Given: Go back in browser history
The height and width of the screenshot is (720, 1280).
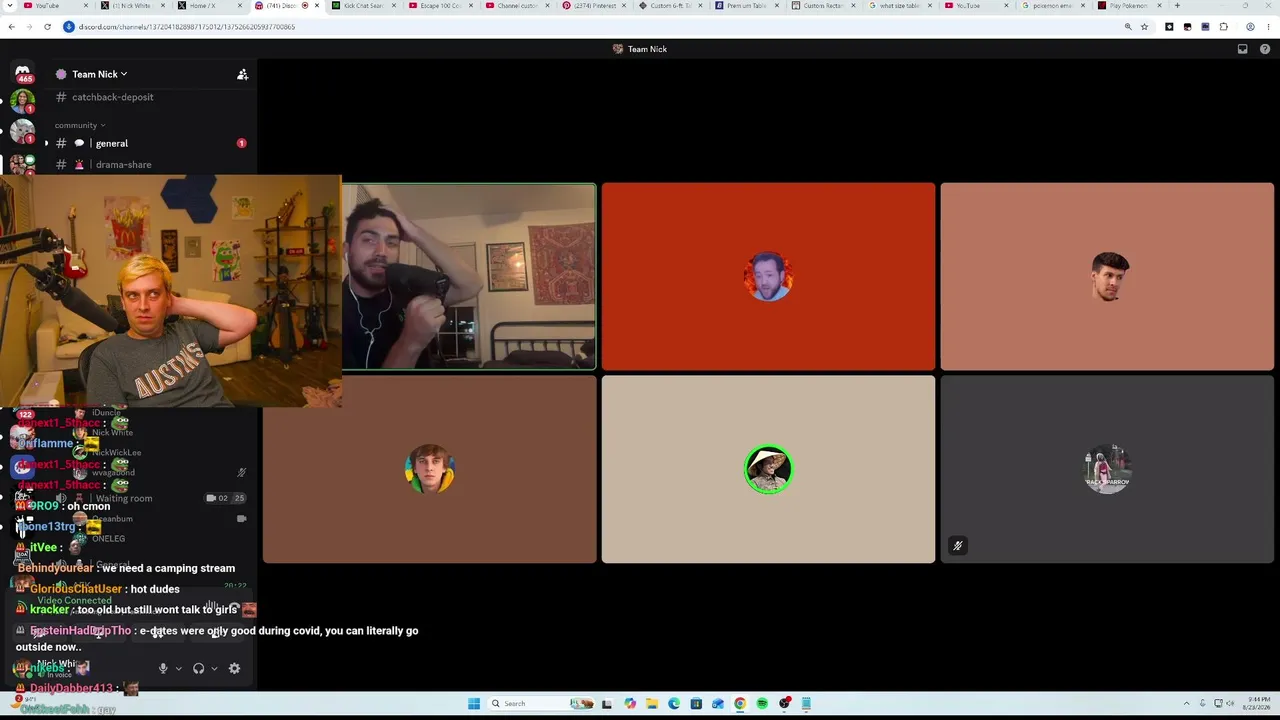Looking at the screenshot, I should coord(11,27).
